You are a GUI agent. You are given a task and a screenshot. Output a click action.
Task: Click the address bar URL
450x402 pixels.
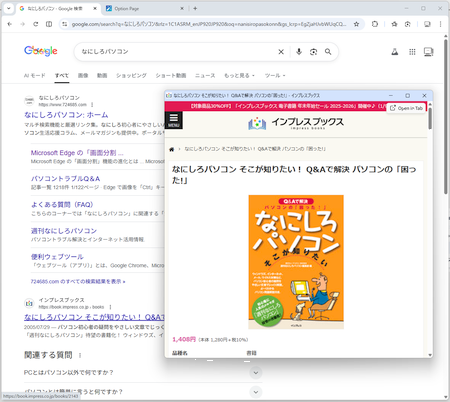209,24
